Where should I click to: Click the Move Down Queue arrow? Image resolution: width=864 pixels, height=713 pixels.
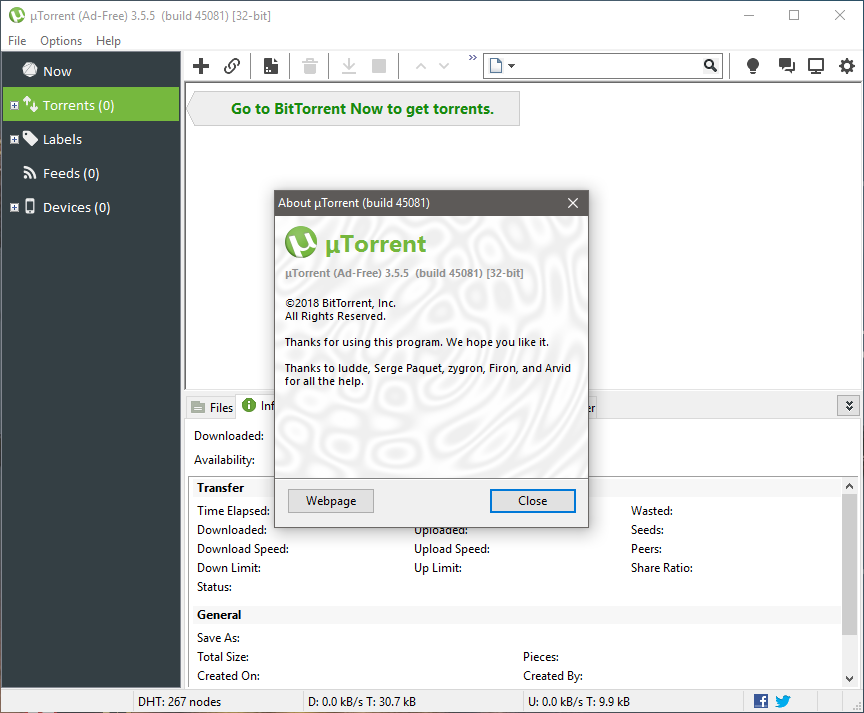click(444, 66)
